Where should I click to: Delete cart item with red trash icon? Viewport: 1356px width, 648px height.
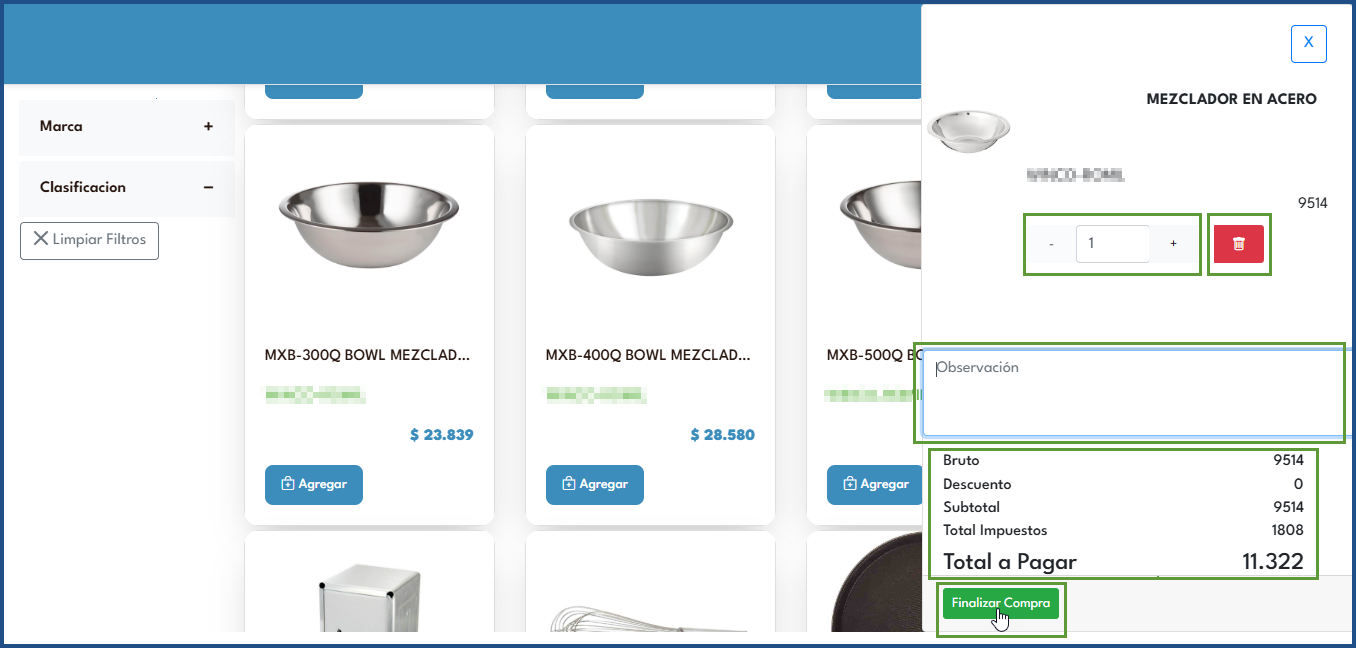click(1238, 244)
